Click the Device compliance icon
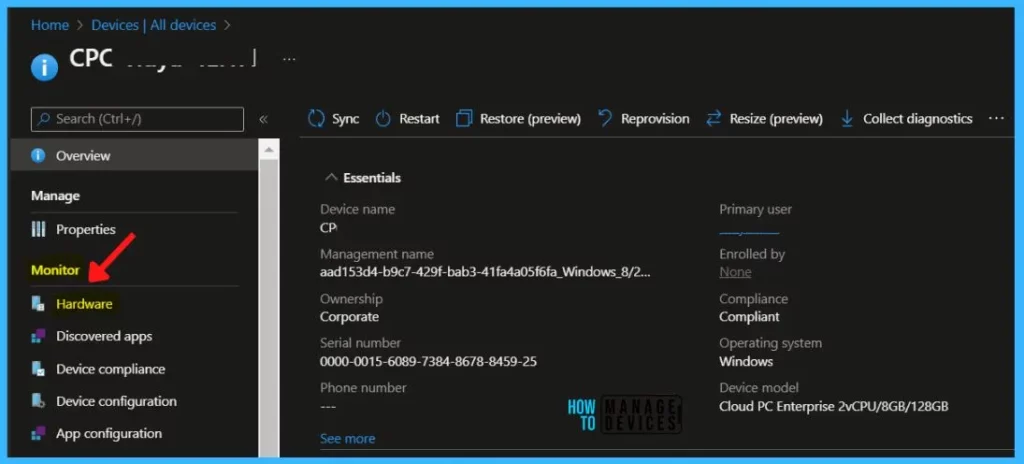Image resolution: width=1024 pixels, height=464 pixels. click(x=39, y=369)
